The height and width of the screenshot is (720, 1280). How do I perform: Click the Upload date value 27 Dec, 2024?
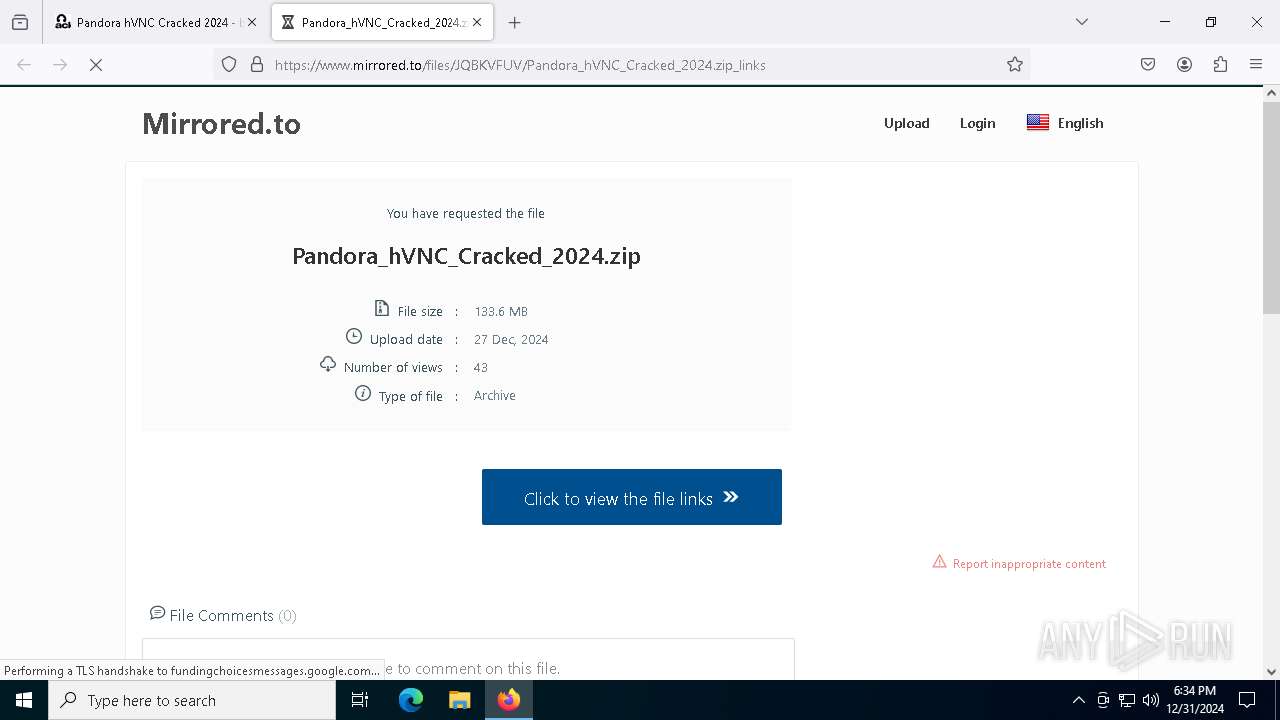coord(511,340)
